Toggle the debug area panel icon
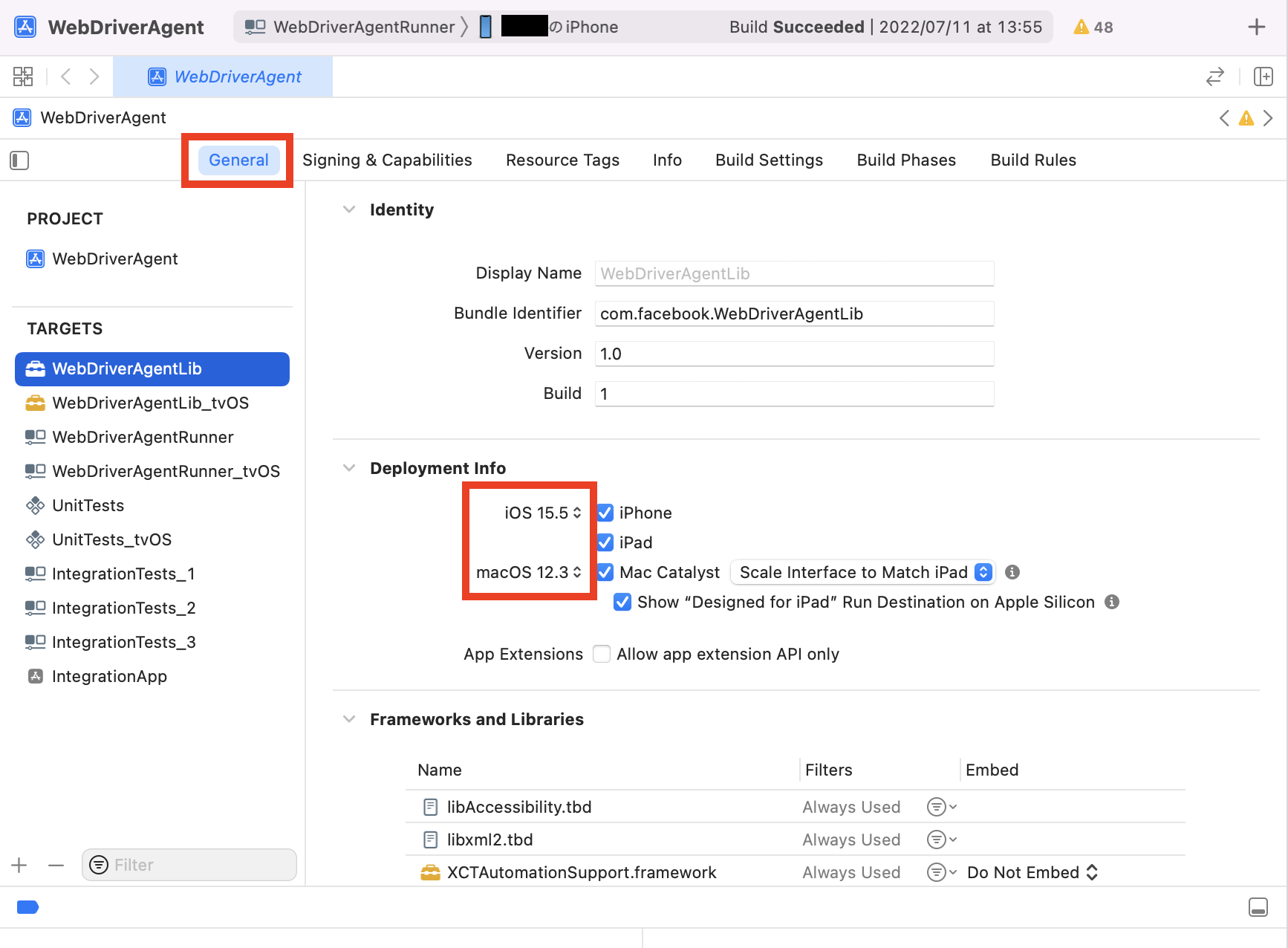1288x948 pixels. [1258, 907]
